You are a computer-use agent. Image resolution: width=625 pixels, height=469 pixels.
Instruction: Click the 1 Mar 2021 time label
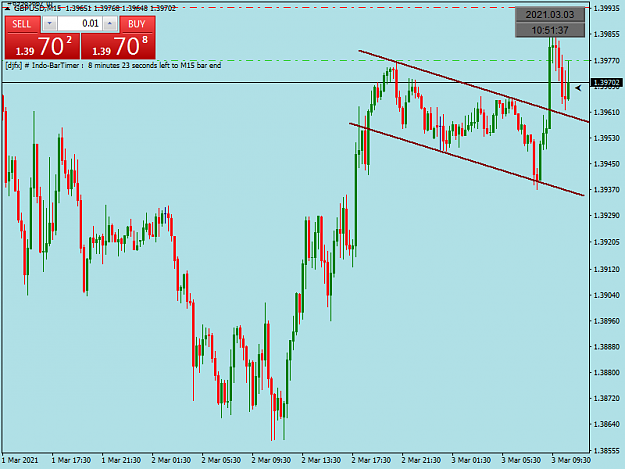[20, 460]
